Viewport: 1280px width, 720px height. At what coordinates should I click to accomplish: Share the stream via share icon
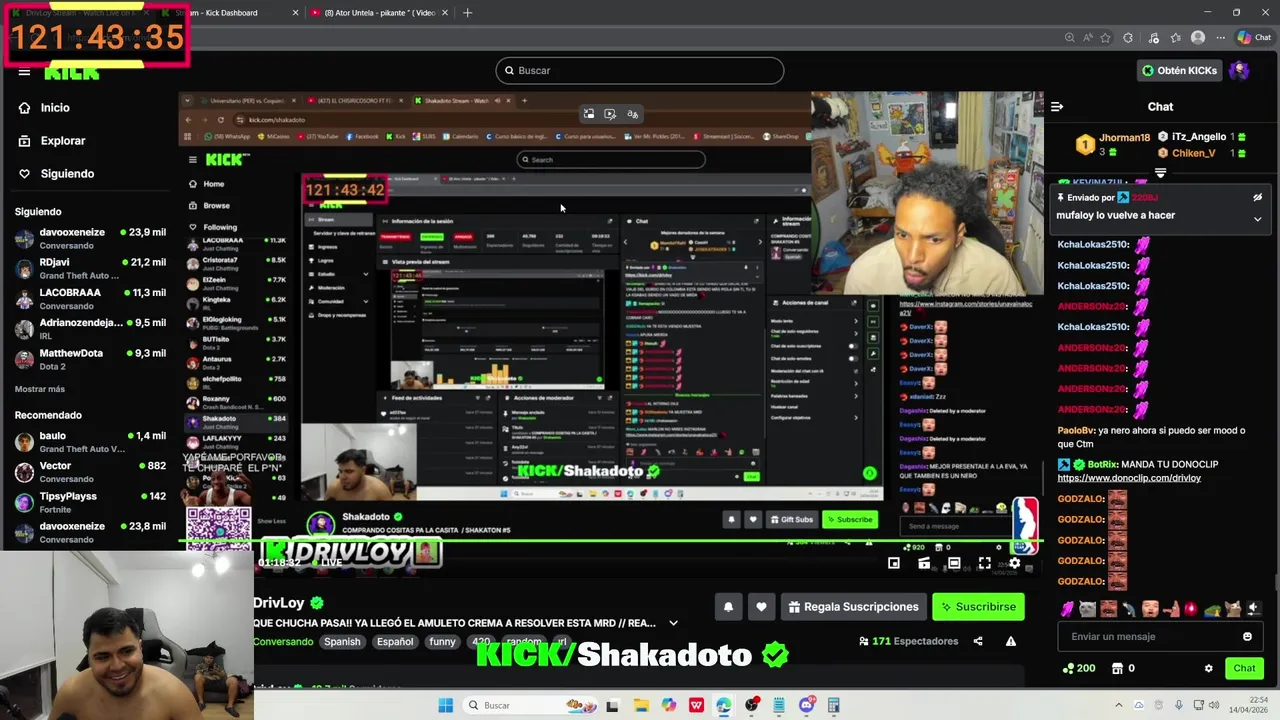click(978, 641)
